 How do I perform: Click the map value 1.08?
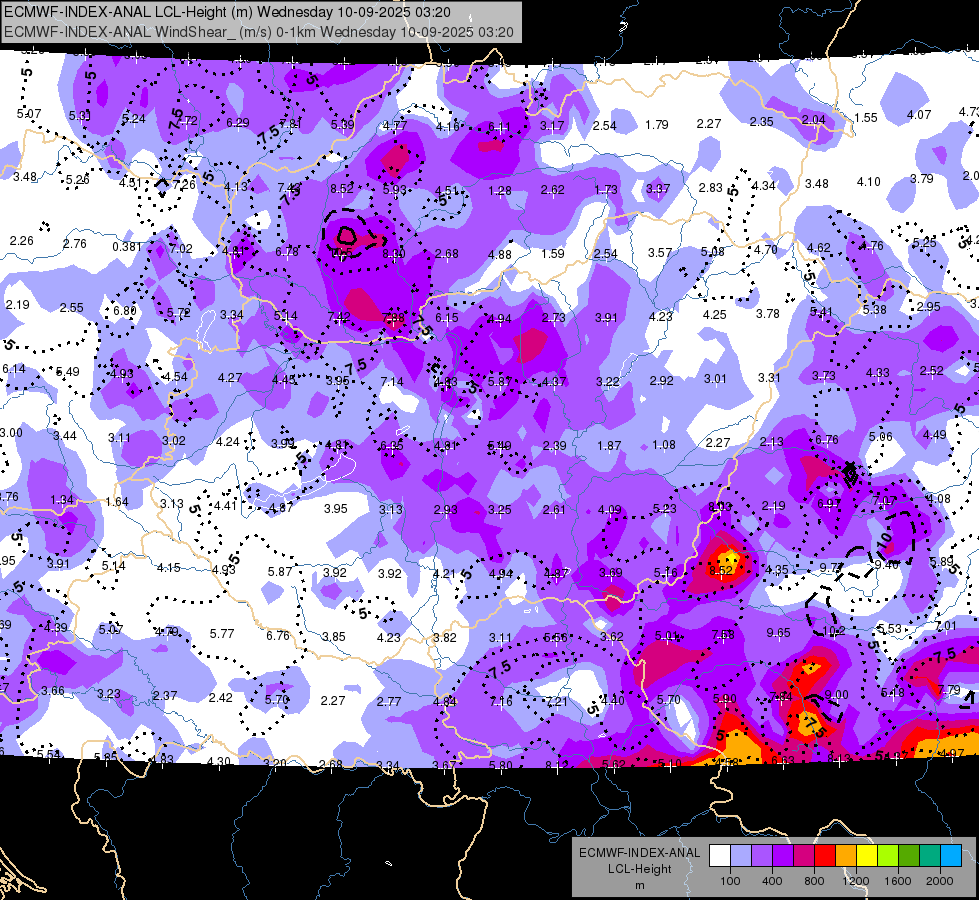664,445
